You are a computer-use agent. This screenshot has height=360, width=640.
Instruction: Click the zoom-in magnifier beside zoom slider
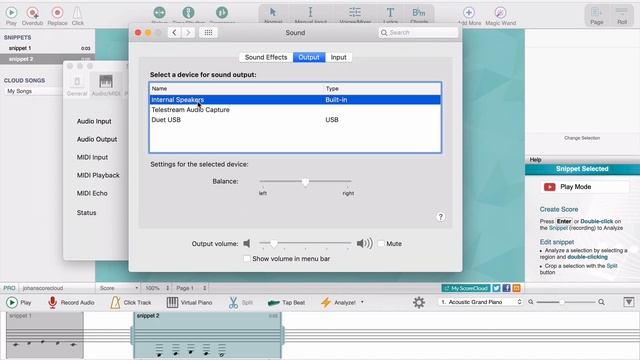click(x=601, y=302)
